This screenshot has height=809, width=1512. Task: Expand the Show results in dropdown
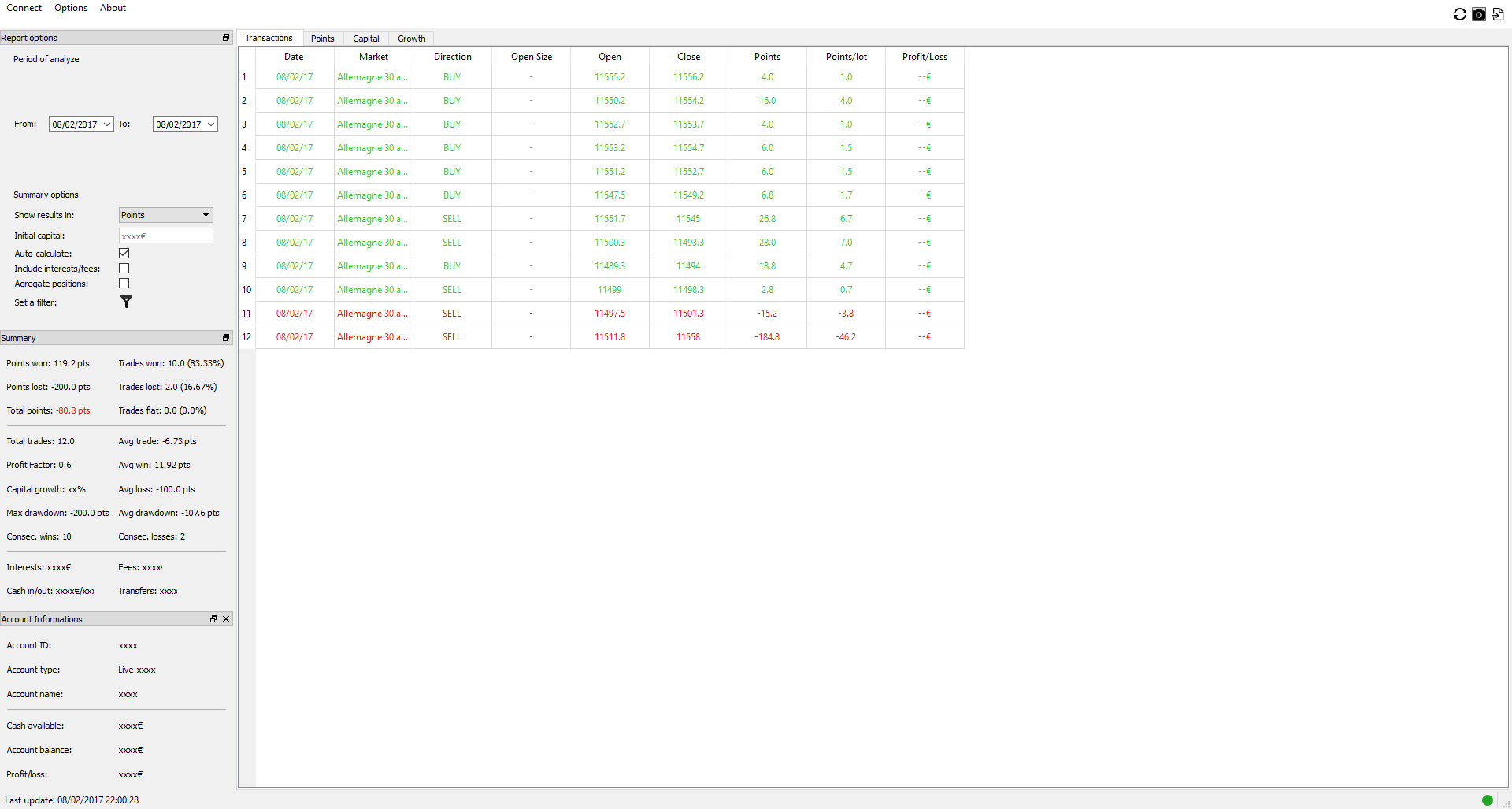pyautogui.click(x=166, y=215)
